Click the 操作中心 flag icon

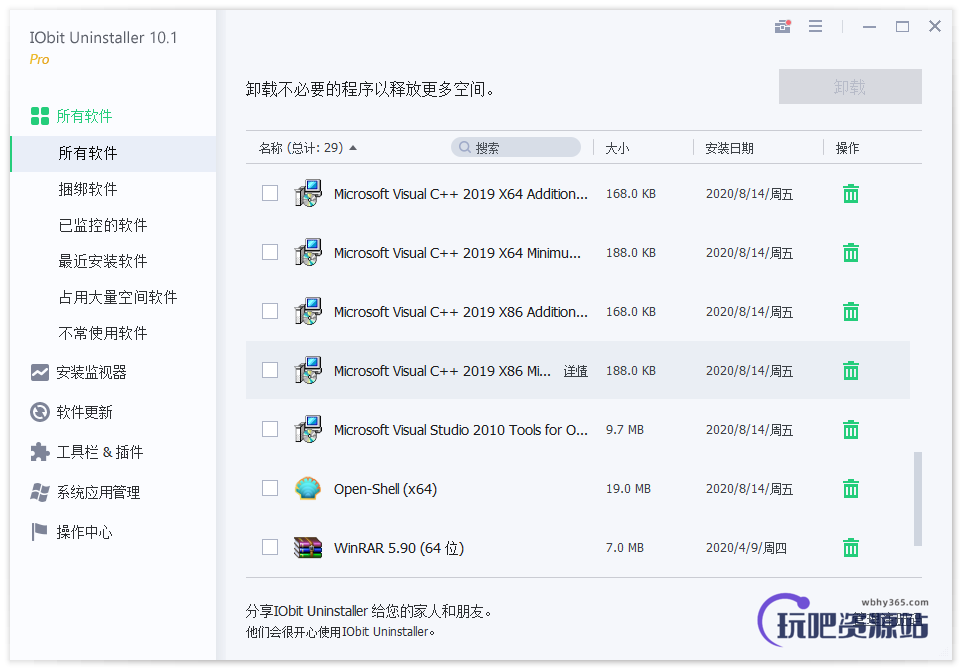(x=40, y=532)
